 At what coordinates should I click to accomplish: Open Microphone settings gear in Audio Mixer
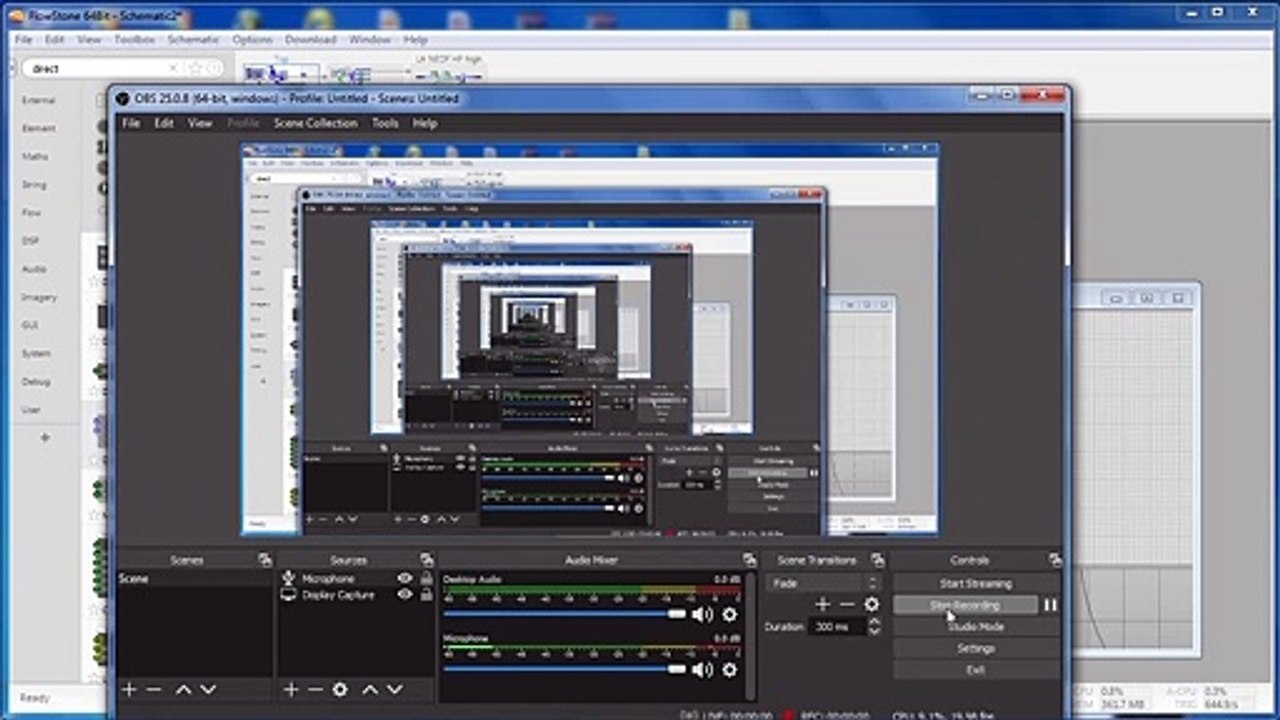click(x=729, y=669)
